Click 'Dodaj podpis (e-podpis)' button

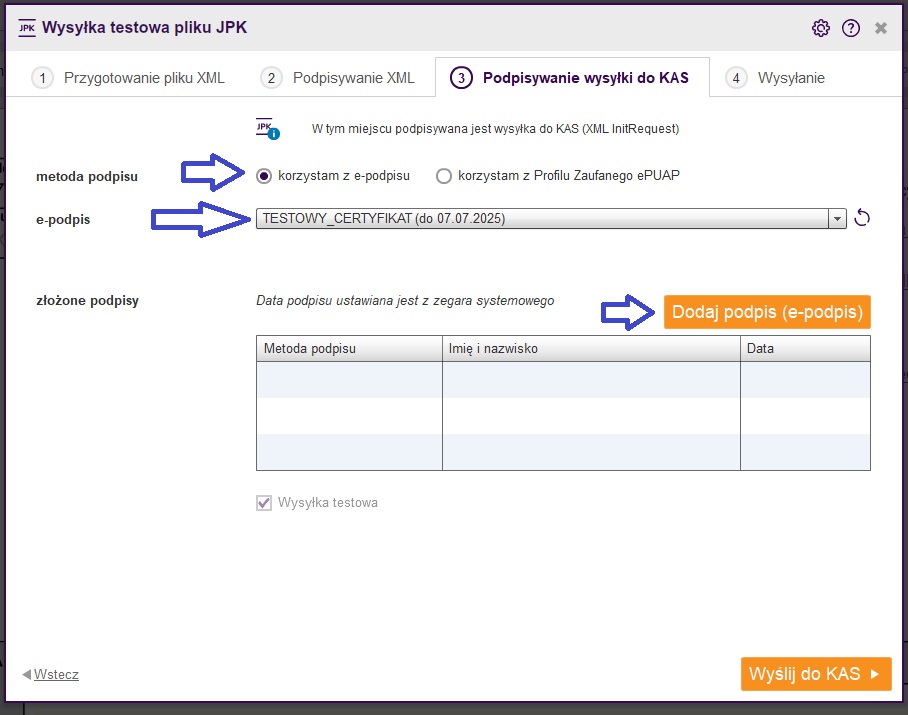(x=767, y=312)
